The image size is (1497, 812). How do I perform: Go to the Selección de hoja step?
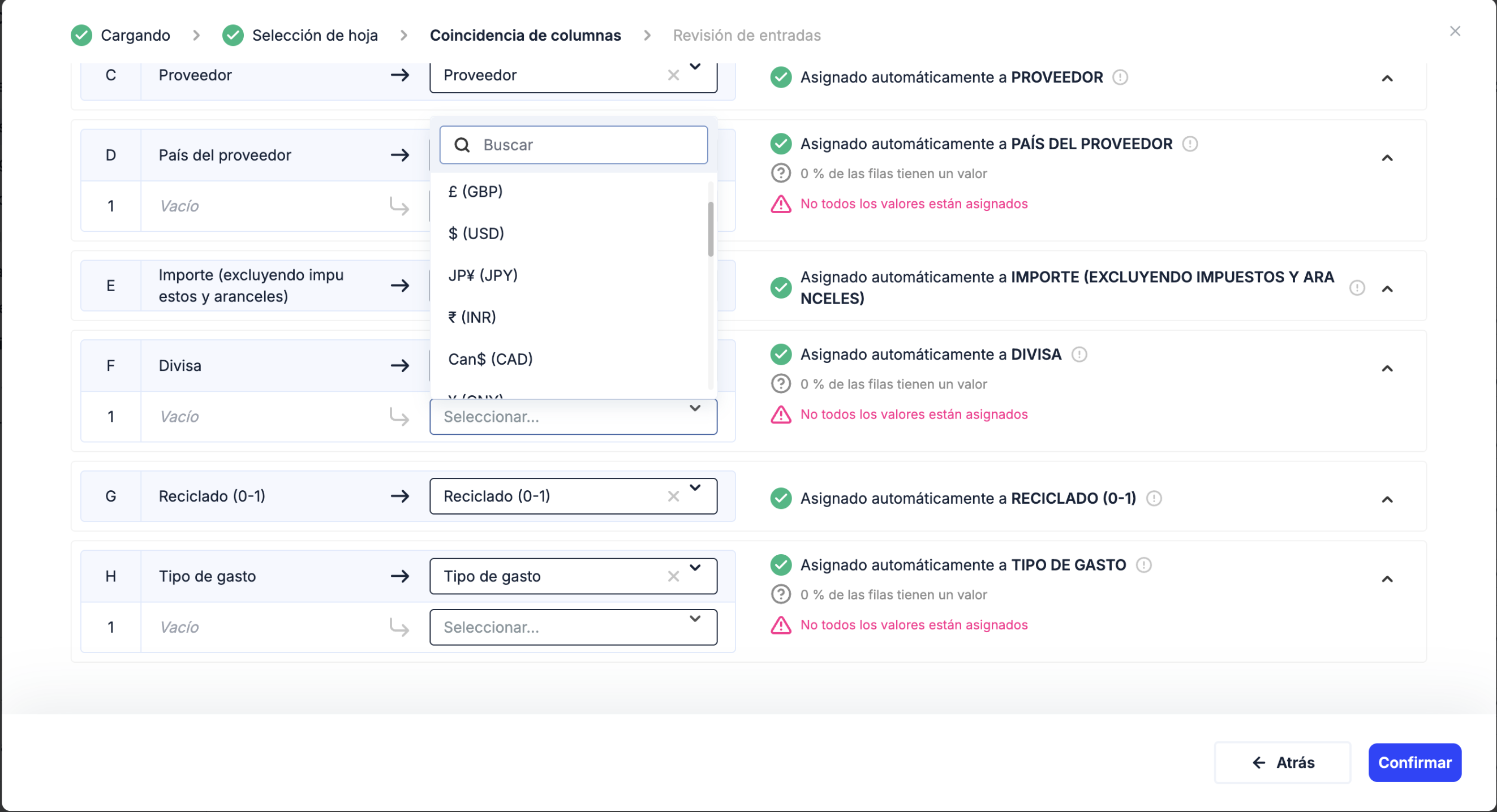pyautogui.click(x=315, y=35)
